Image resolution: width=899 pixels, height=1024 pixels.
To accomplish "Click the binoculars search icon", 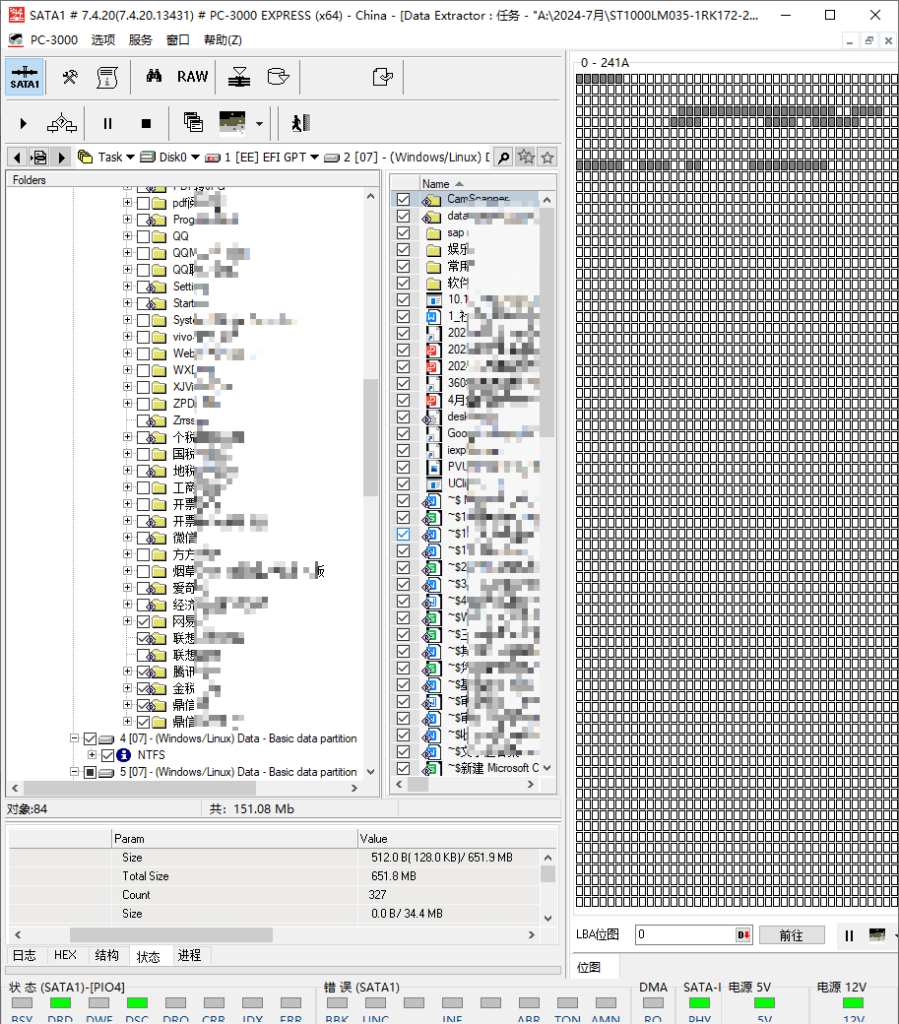I will [154, 76].
